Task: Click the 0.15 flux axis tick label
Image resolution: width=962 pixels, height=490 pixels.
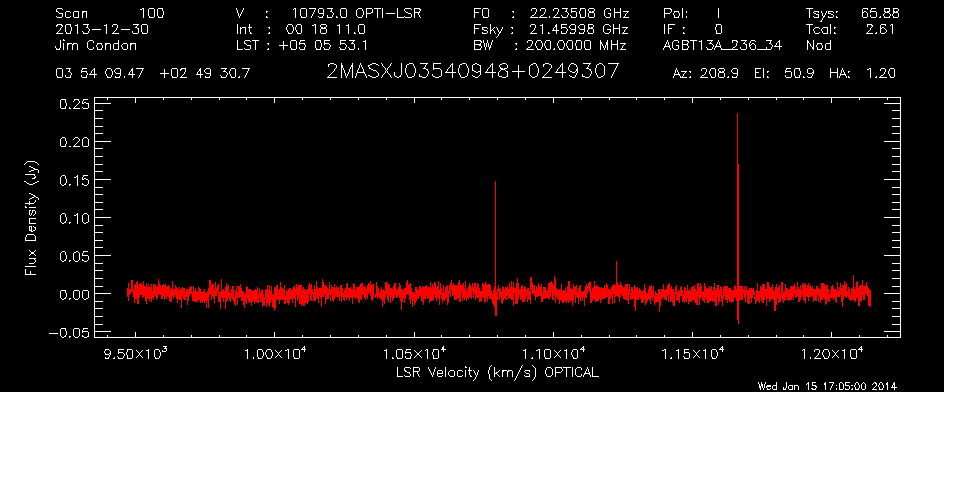Action: click(x=74, y=180)
